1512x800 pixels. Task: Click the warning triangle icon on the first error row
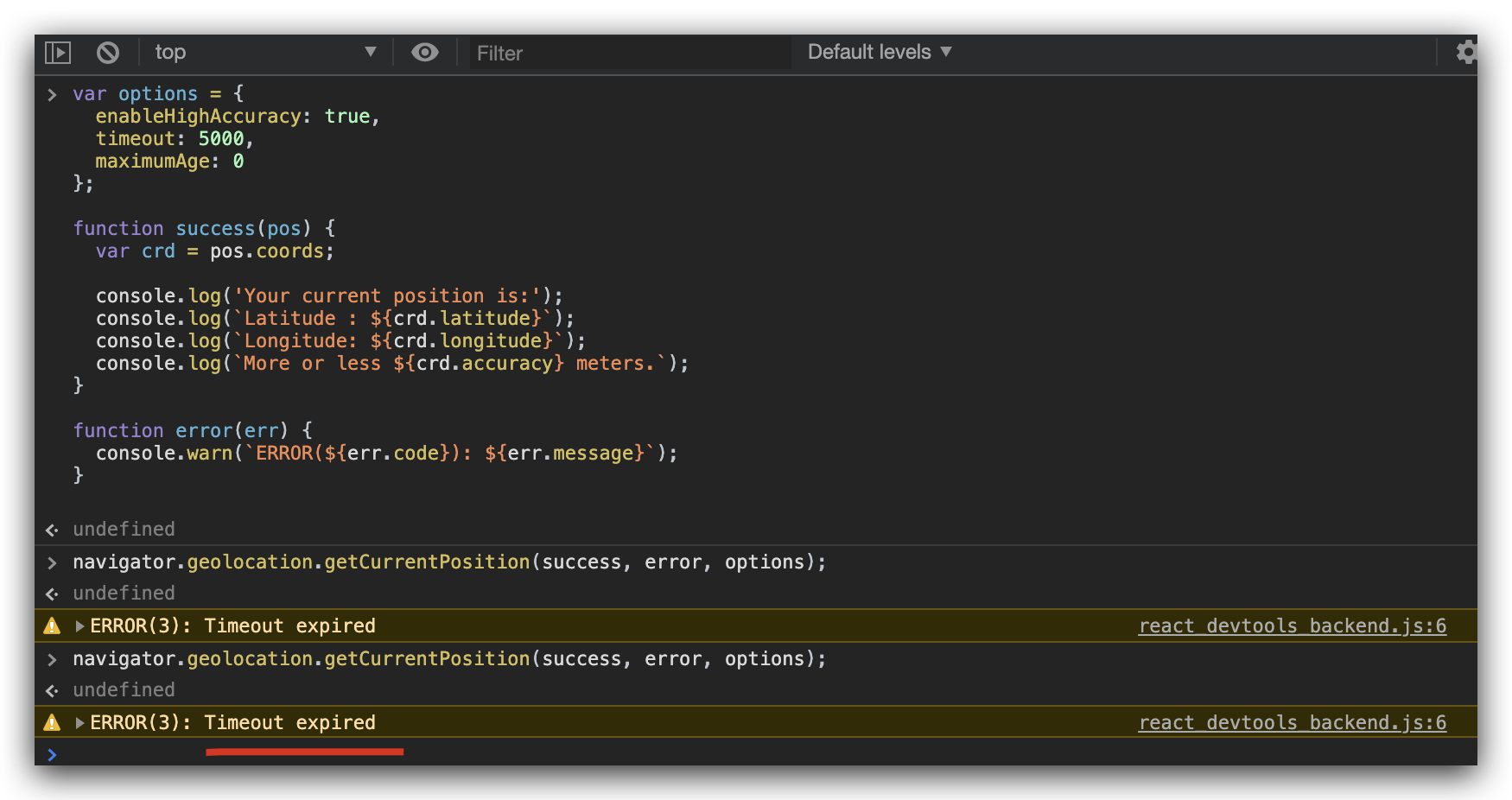coord(52,625)
